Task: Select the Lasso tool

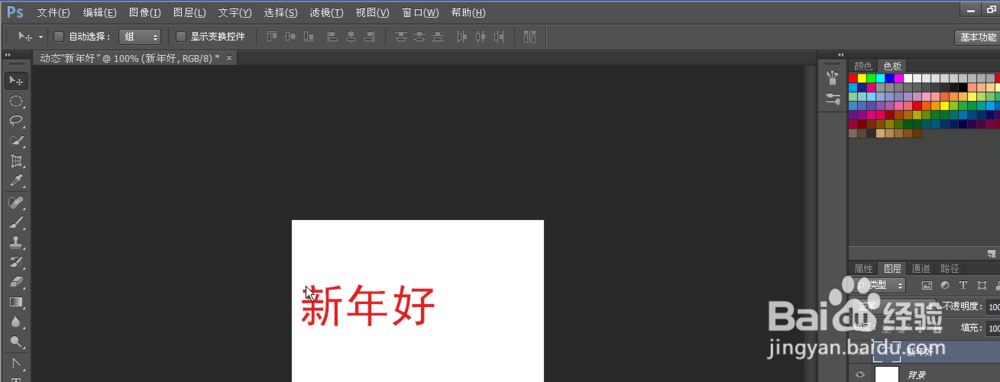Action: 17,121
